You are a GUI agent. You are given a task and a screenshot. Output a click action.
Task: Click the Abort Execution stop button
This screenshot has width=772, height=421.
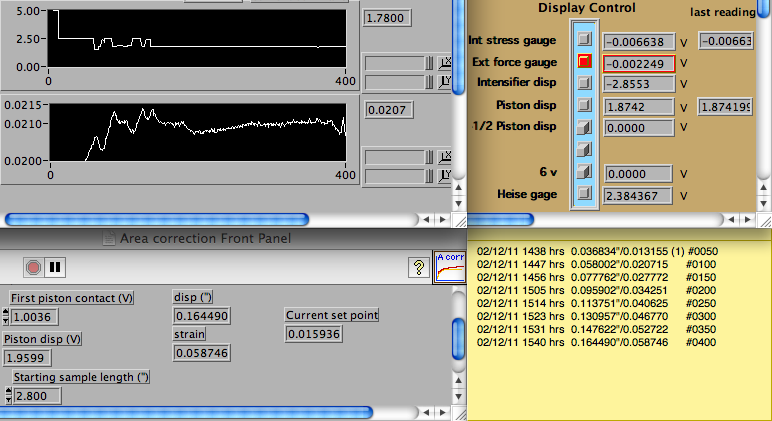(x=34, y=267)
